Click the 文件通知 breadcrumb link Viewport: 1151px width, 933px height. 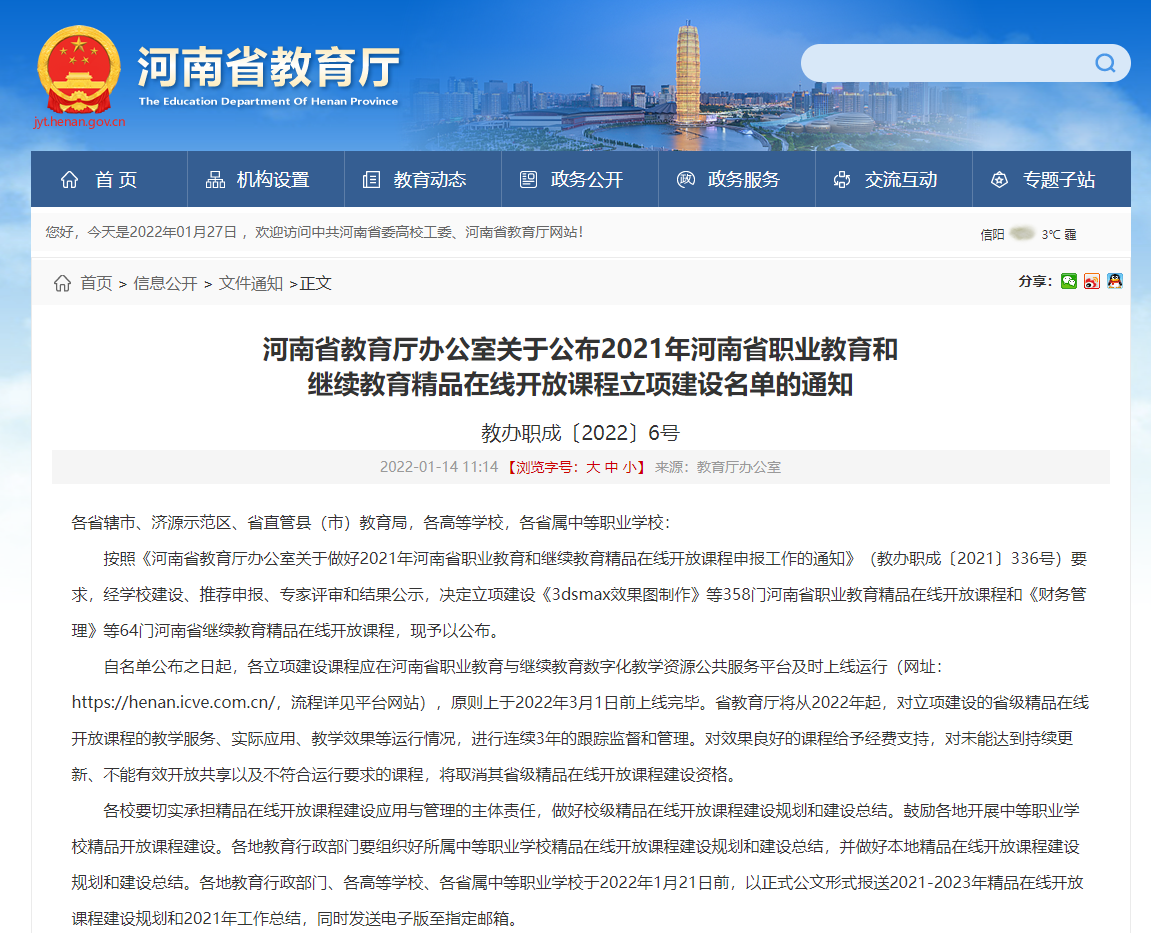coord(250,283)
